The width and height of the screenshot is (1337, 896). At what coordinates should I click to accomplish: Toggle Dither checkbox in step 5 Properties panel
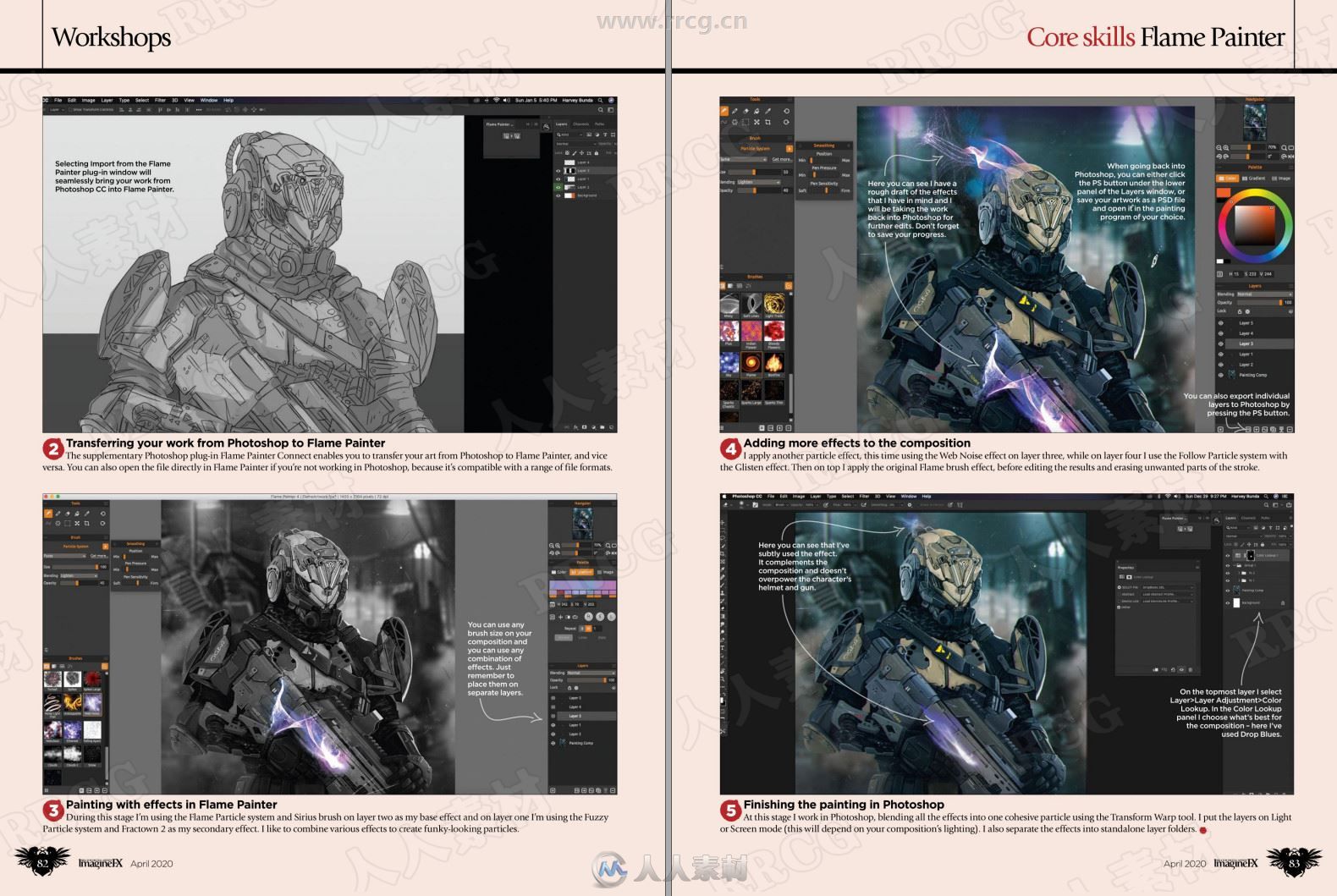[1119, 607]
